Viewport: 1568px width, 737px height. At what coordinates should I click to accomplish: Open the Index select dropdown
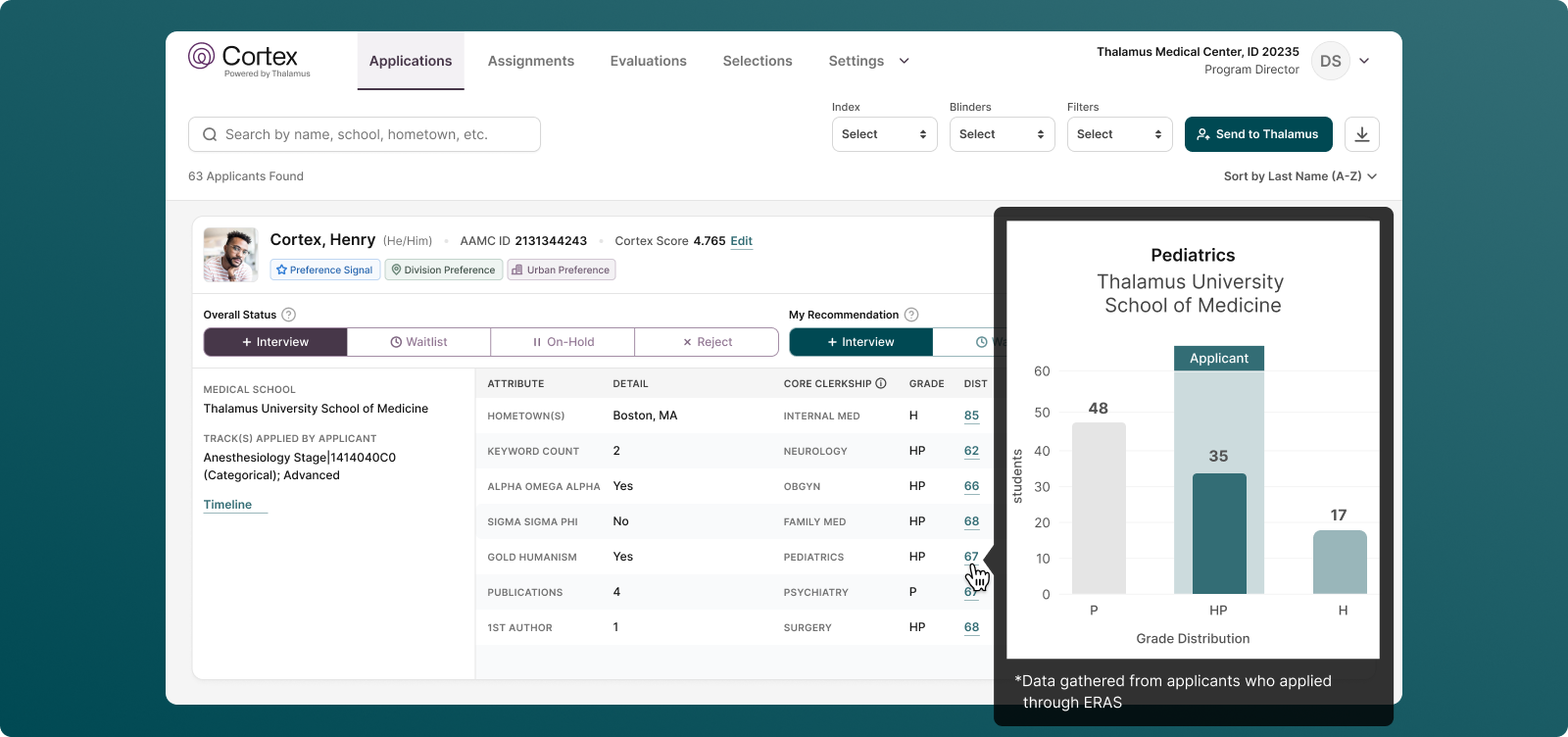click(884, 134)
